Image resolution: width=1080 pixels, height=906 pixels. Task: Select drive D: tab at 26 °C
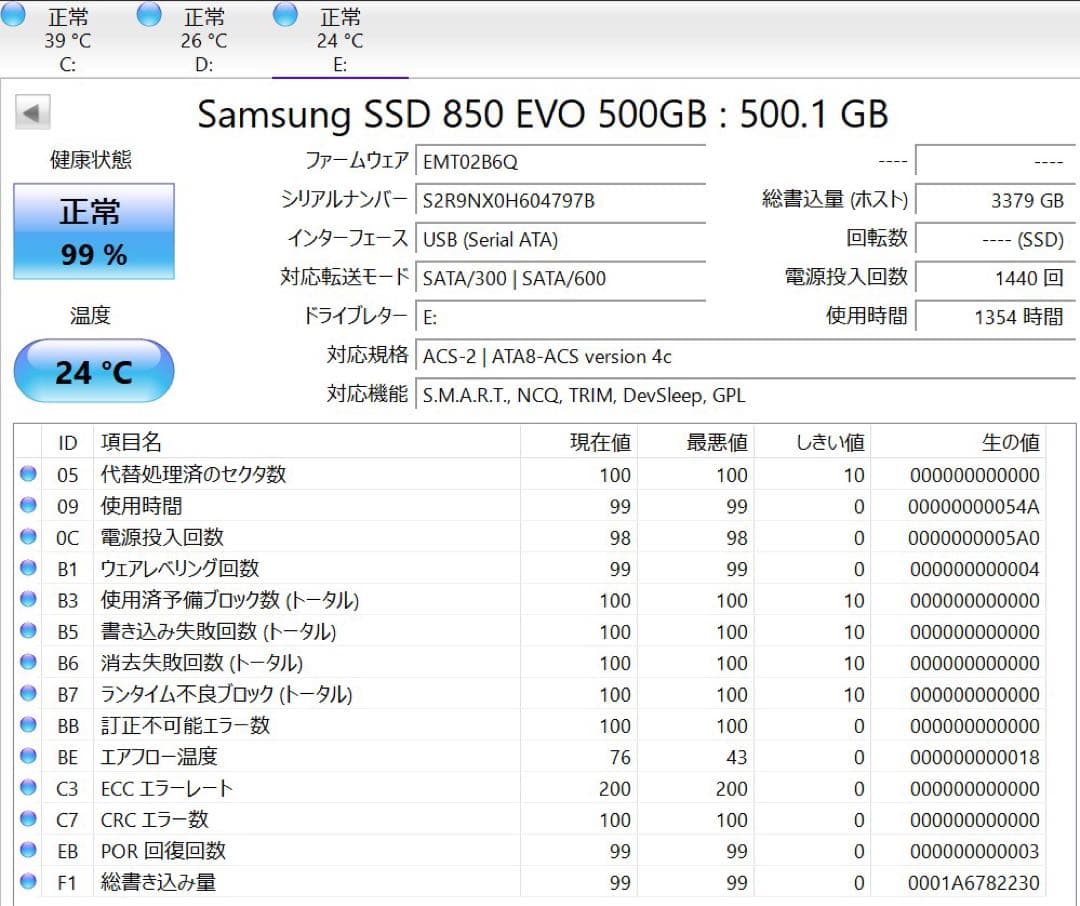(x=204, y=39)
